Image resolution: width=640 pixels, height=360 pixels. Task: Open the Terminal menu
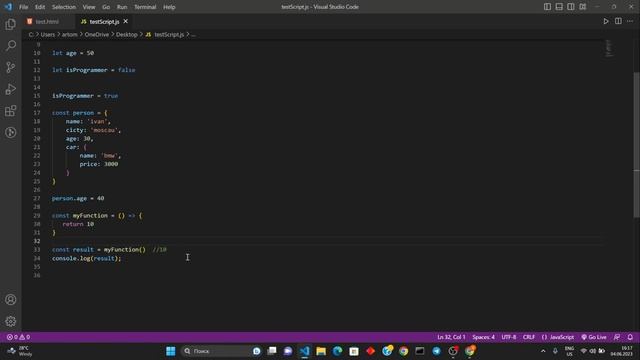[145, 7]
